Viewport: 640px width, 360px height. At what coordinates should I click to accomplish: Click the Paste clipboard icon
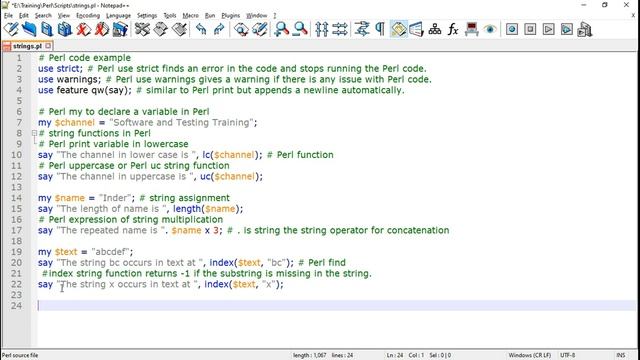tap(179, 29)
